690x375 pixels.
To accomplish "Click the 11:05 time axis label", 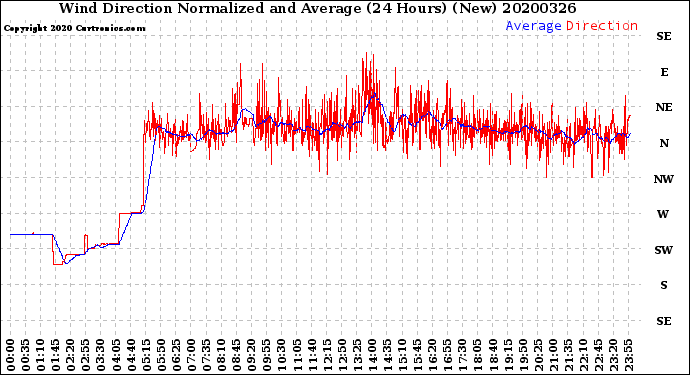I will (x=297, y=355).
